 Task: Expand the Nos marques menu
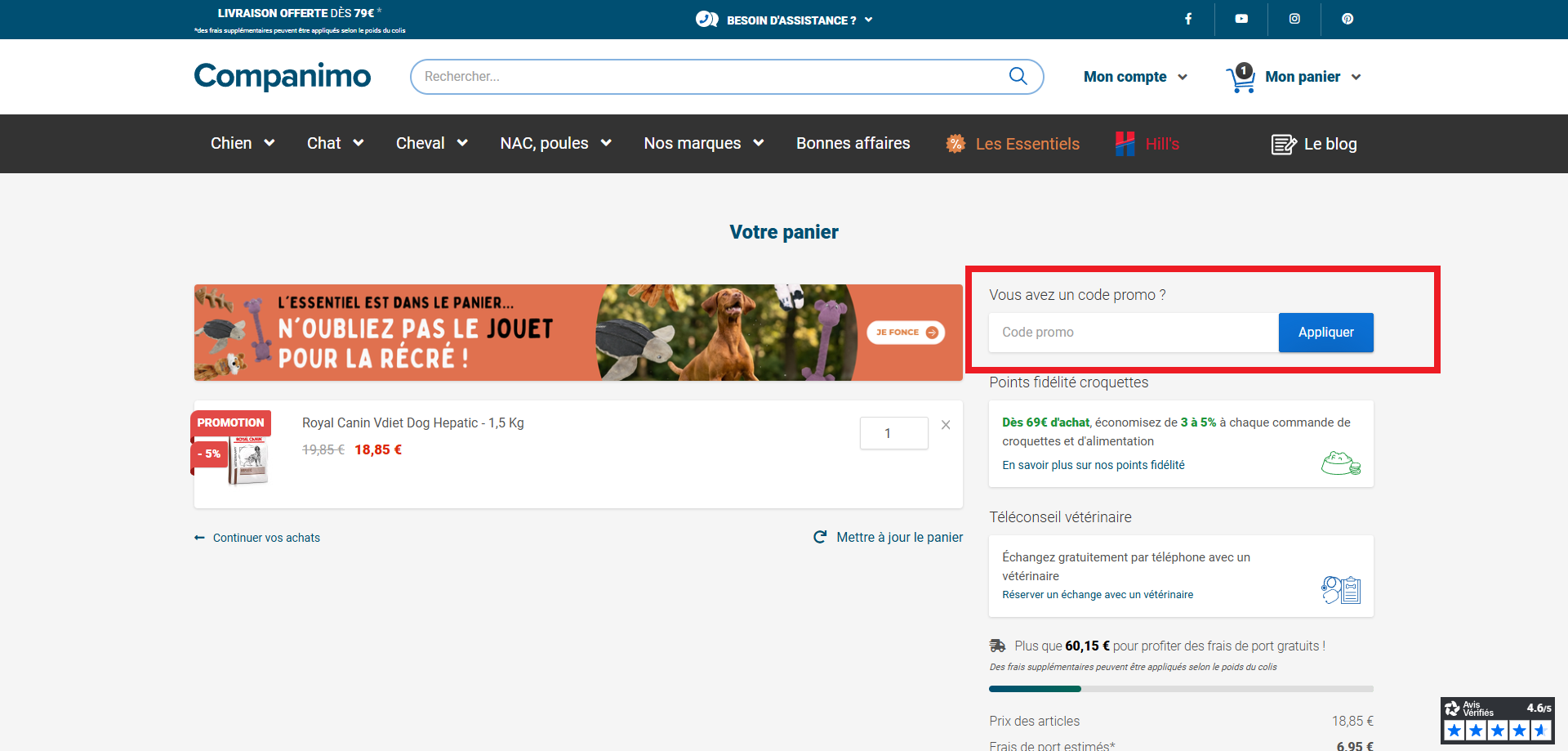click(704, 143)
